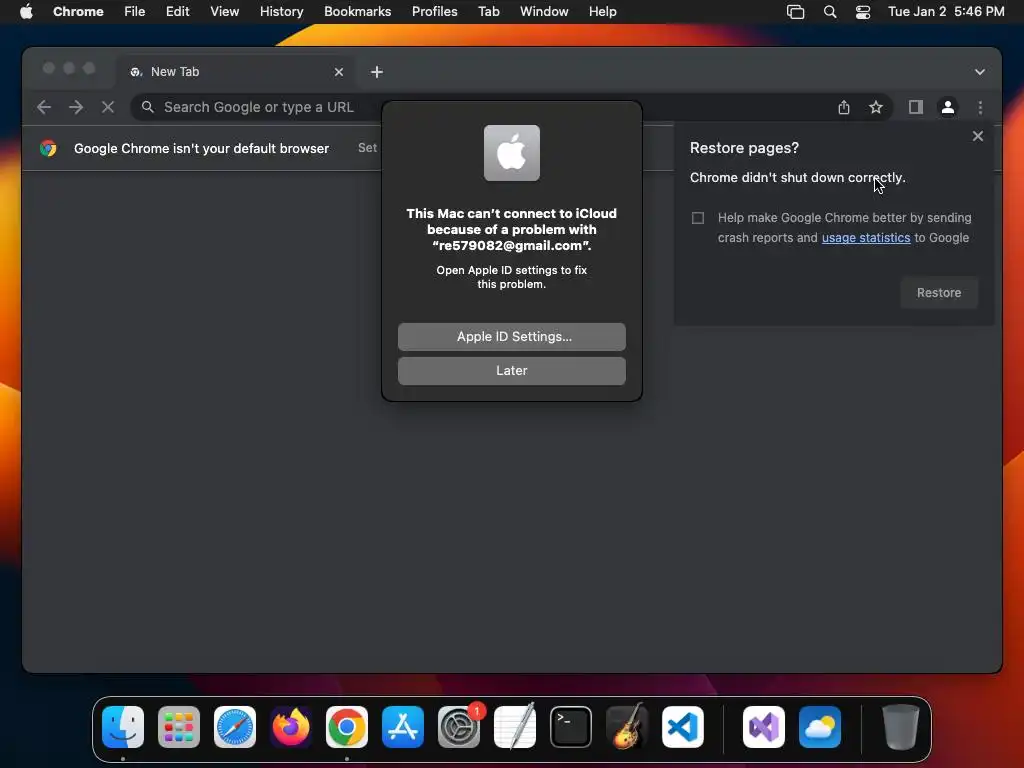The image size is (1024, 768).
Task: Follow the usage statistics link
Action: (x=866, y=238)
